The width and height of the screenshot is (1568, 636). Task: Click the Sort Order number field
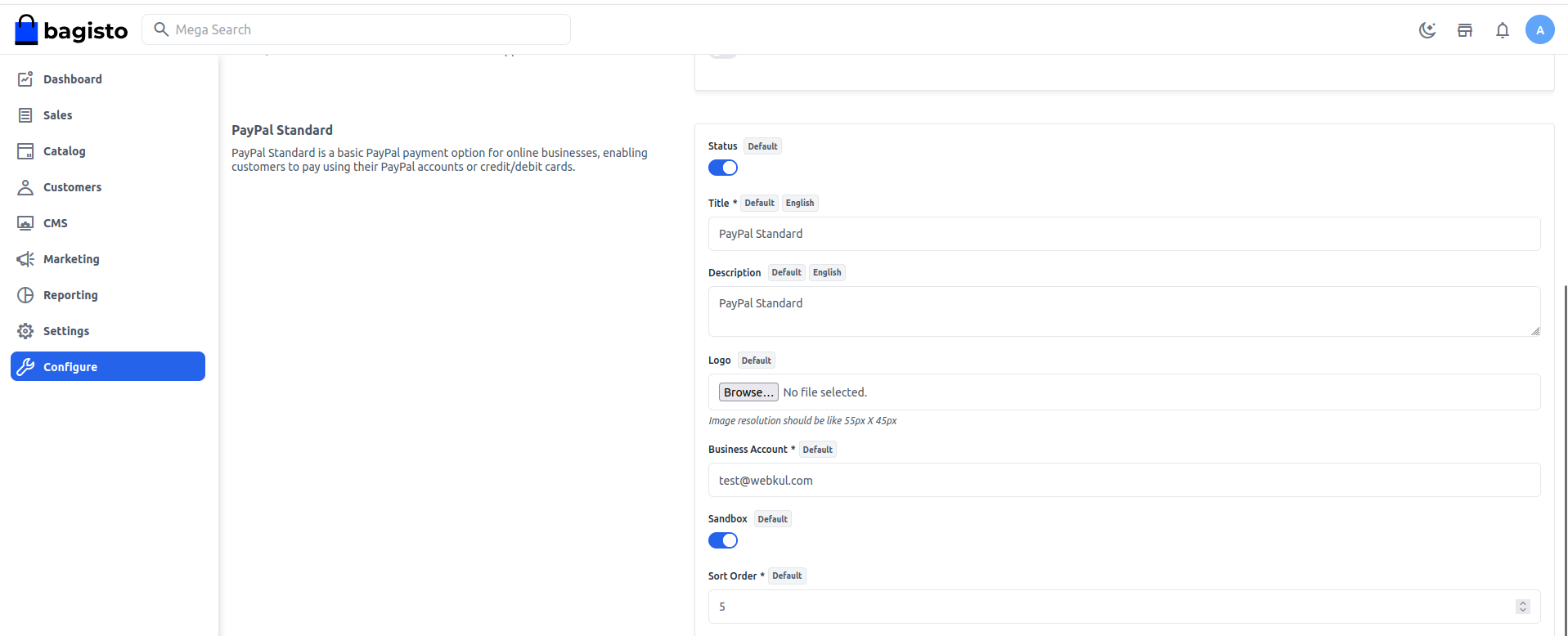point(1124,607)
